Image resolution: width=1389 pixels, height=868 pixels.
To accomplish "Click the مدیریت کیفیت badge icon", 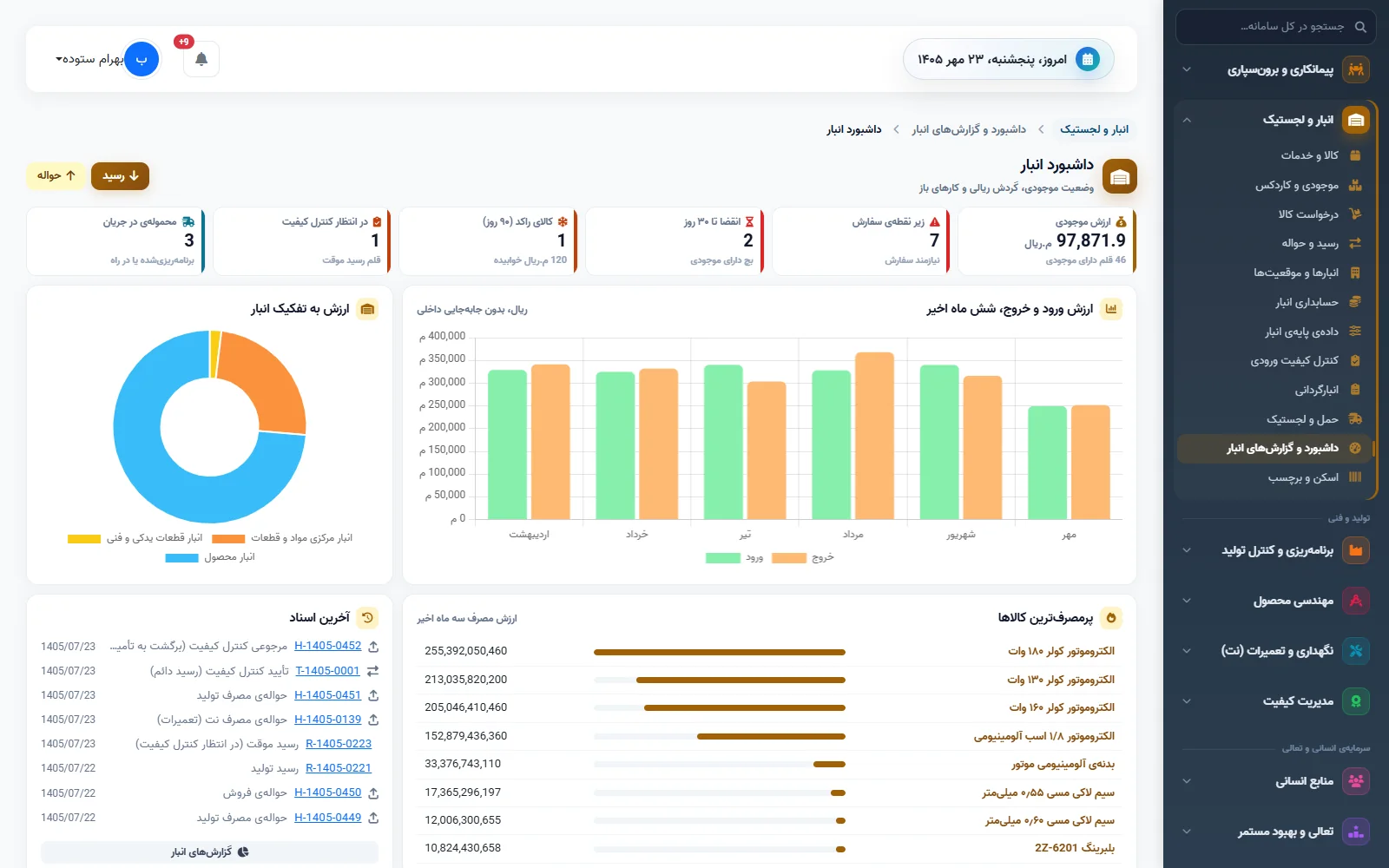I will pyautogui.click(x=1356, y=701).
